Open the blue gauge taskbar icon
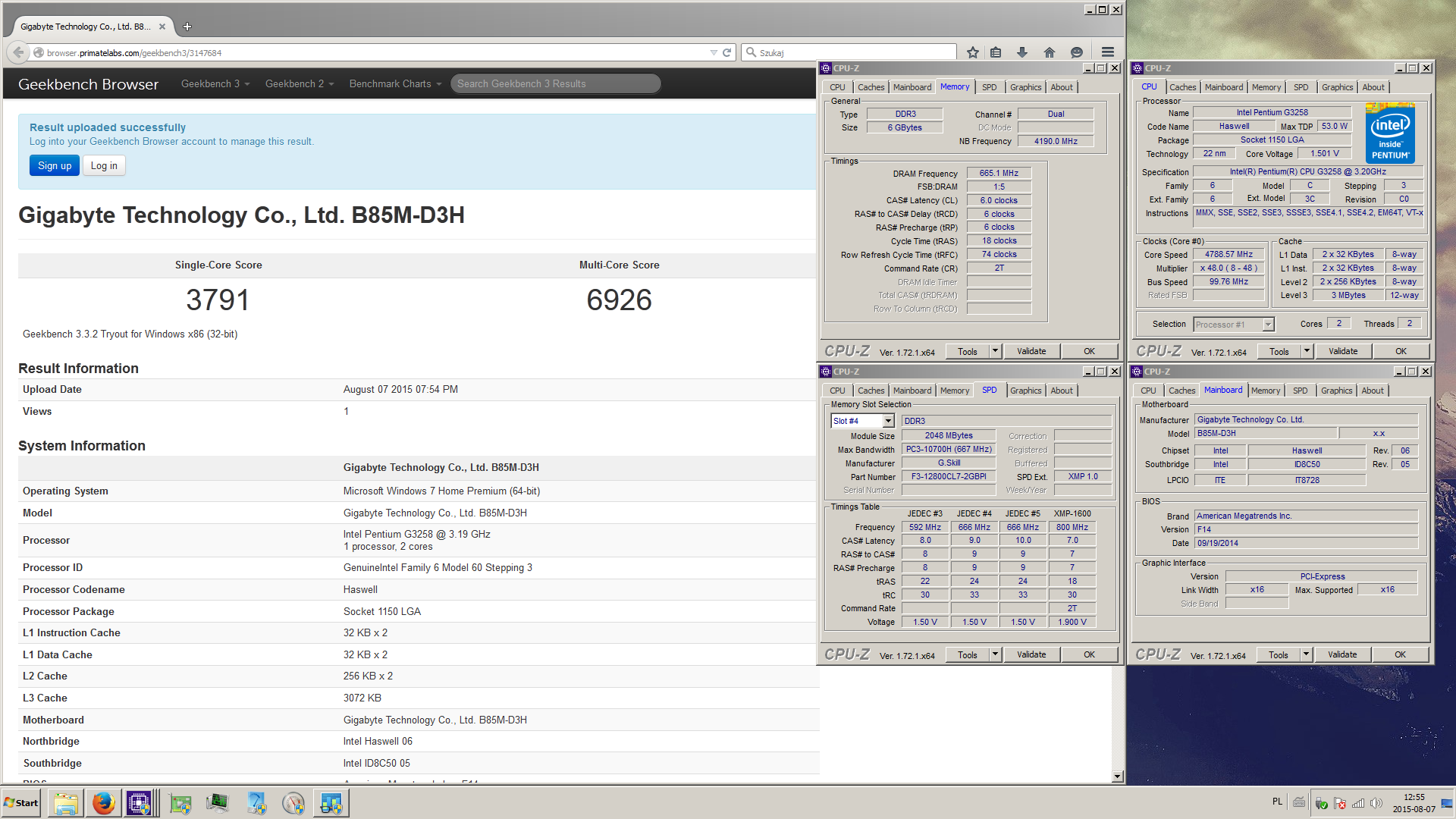The image size is (1456, 819). (256, 803)
